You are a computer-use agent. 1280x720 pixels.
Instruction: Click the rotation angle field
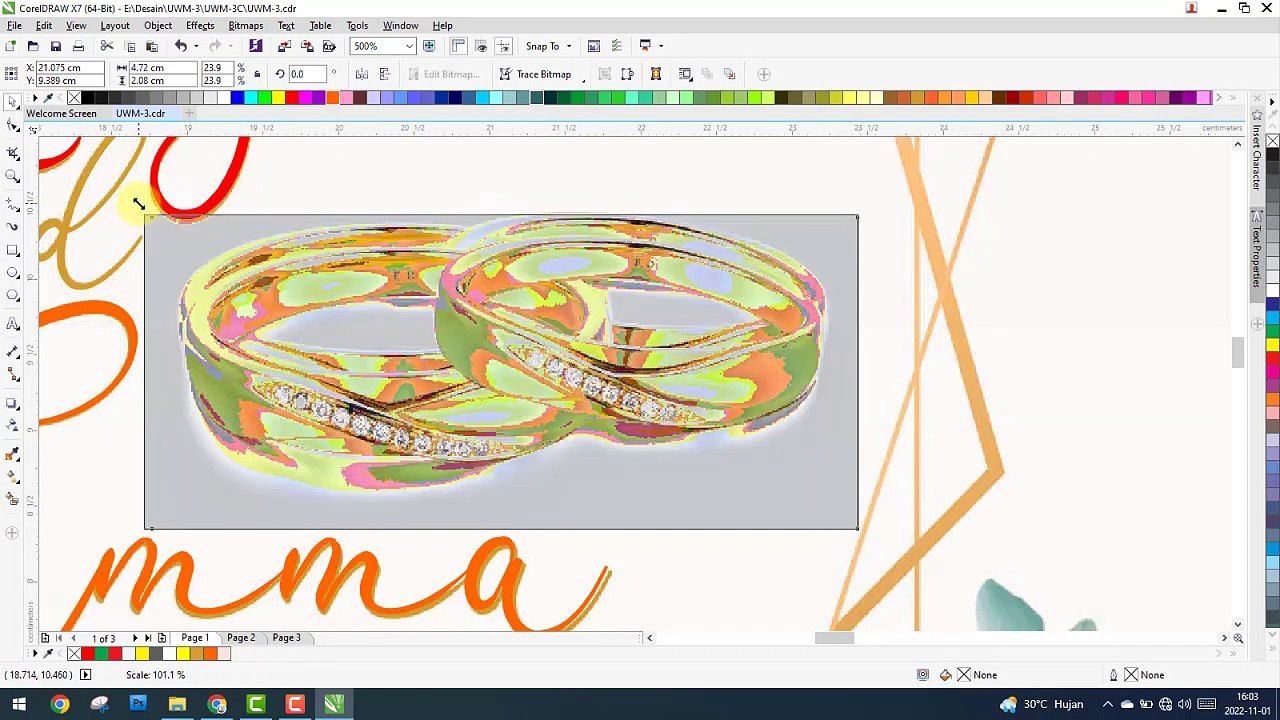coord(307,74)
